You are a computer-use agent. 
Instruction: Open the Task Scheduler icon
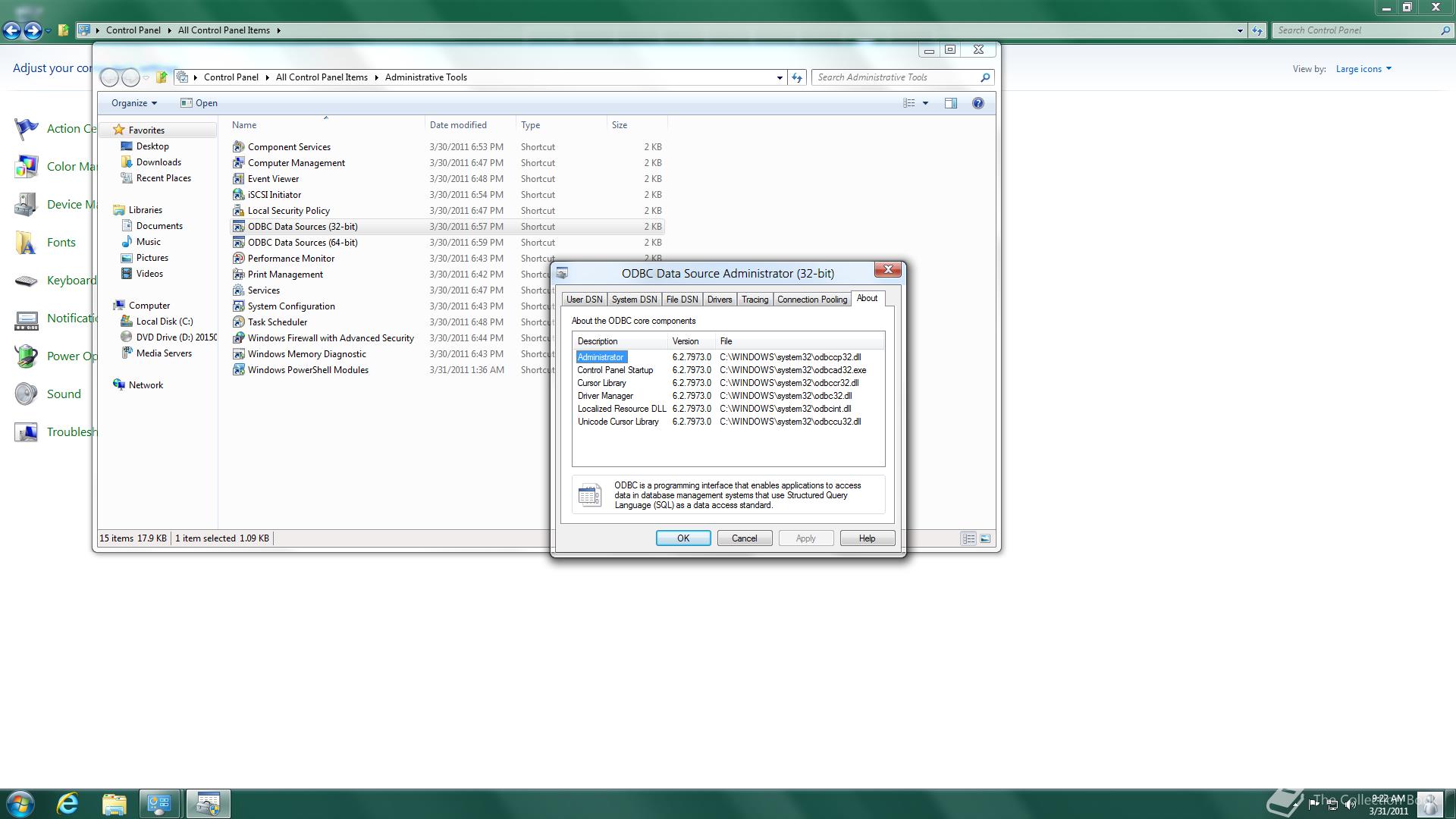(239, 322)
